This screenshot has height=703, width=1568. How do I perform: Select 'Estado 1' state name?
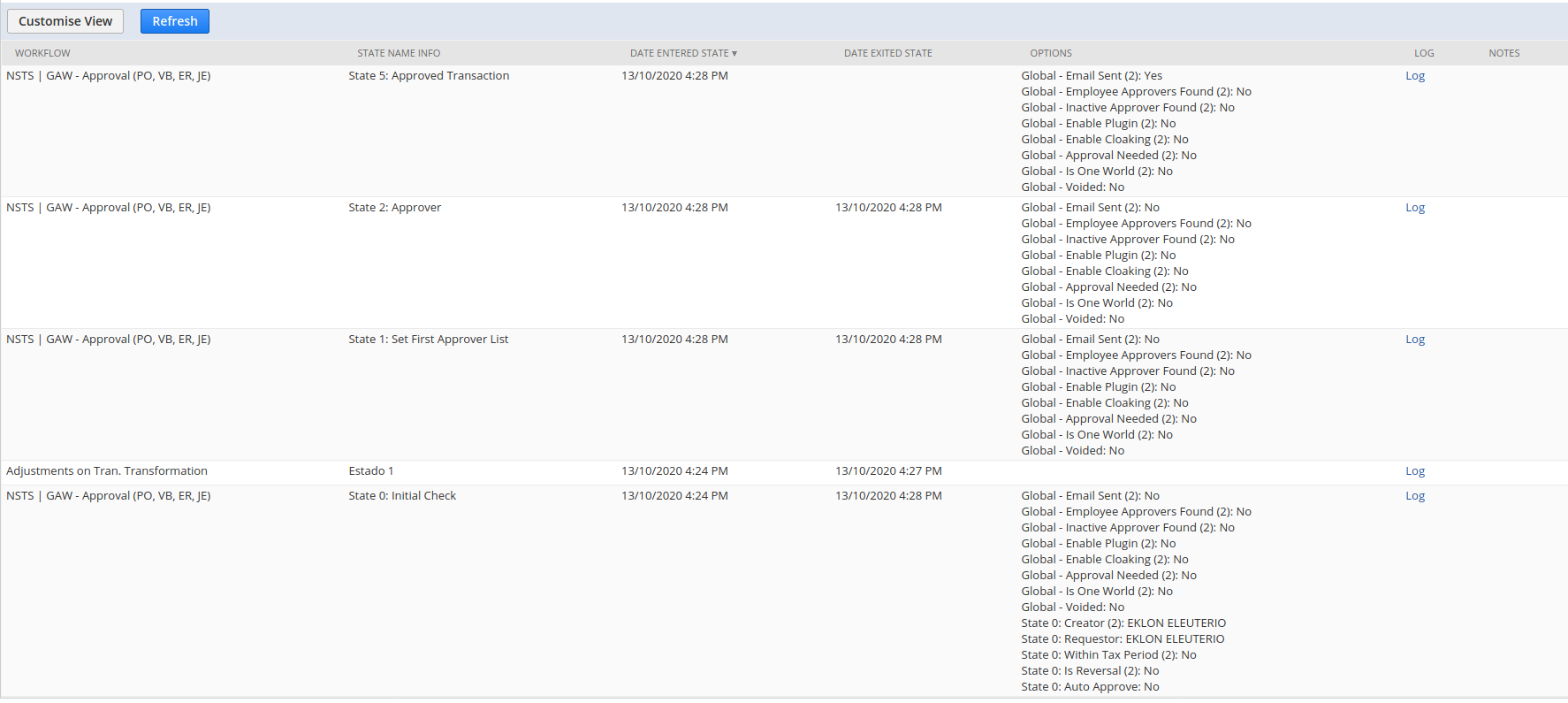[x=371, y=471]
